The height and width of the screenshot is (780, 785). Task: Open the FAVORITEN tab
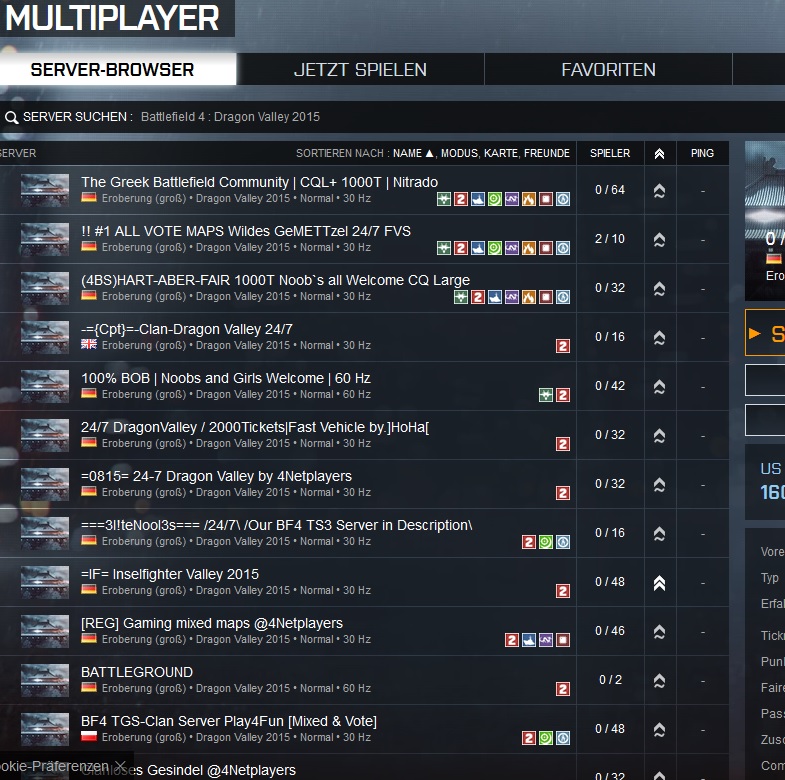click(608, 69)
